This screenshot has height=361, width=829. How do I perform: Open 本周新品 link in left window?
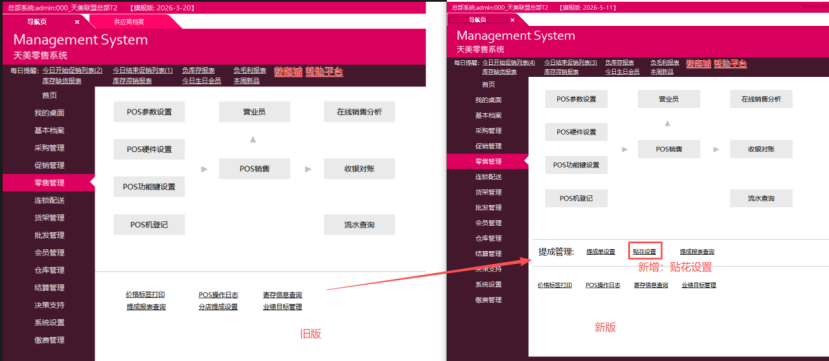pyautogui.click(x=246, y=81)
